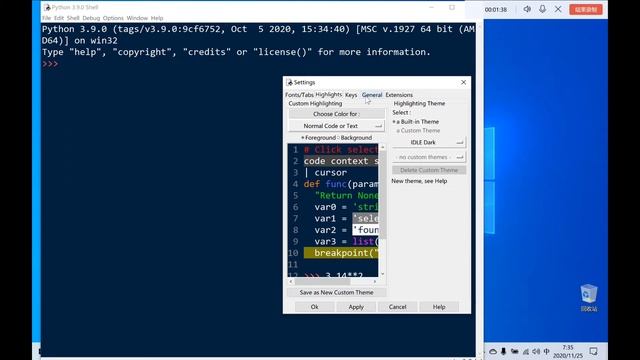Screen dimensions: 640x360
Task: Switch to the General tab
Action: click(x=372, y=95)
